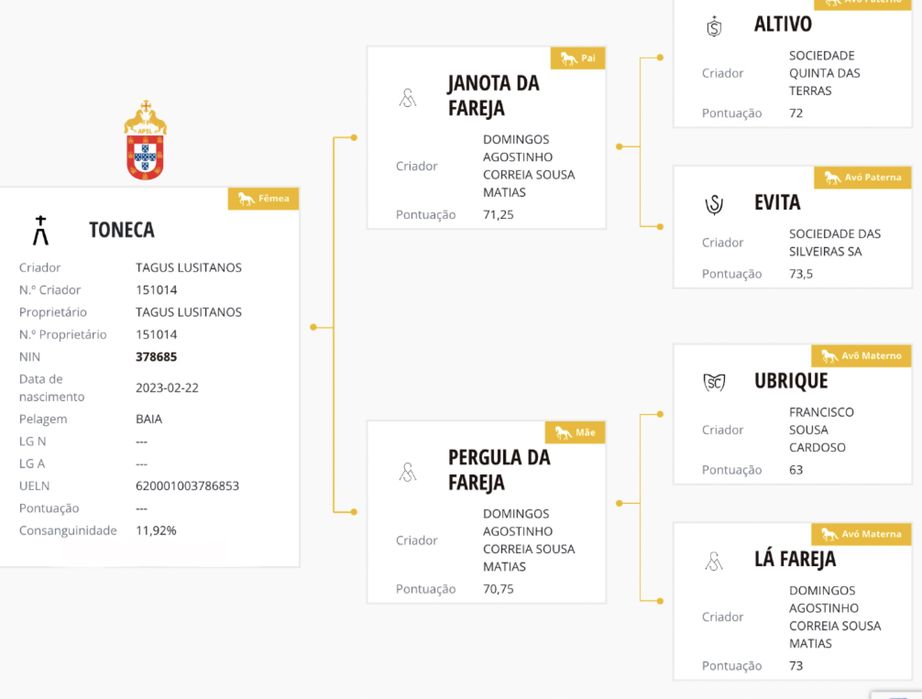Click the breeder brand icon beside PERGULA DA FAREJA
922x699 pixels.
click(x=407, y=472)
